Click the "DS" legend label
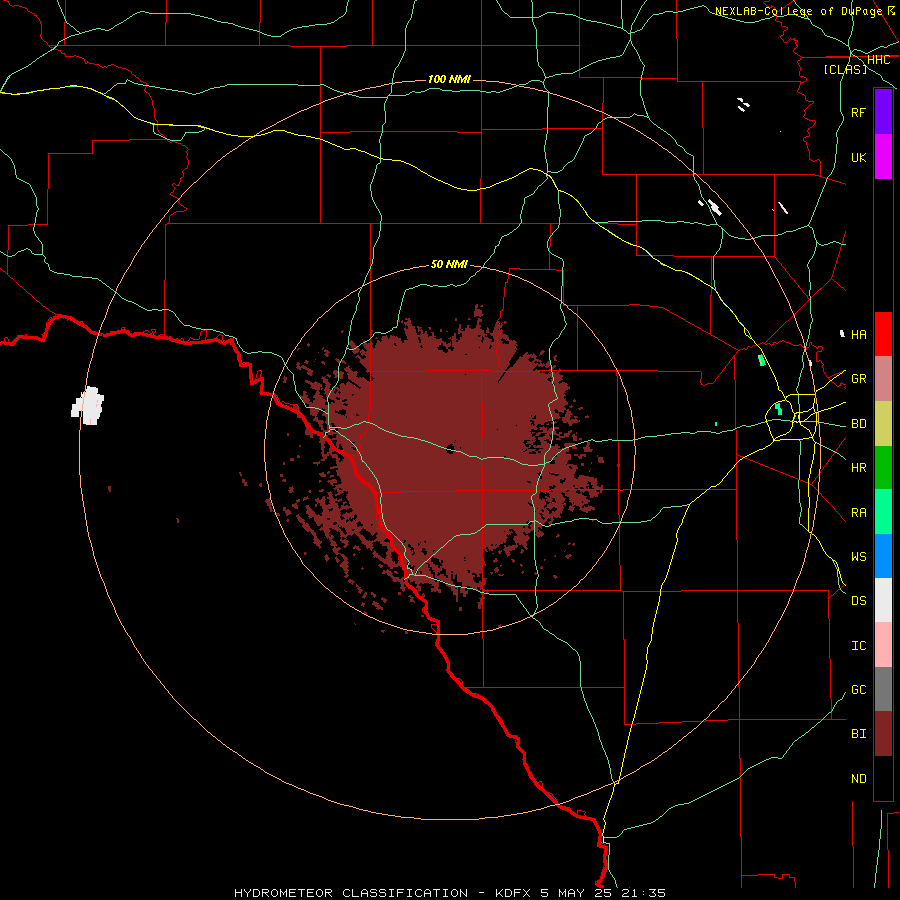Image resolution: width=900 pixels, height=900 pixels. [x=858, y=601]
